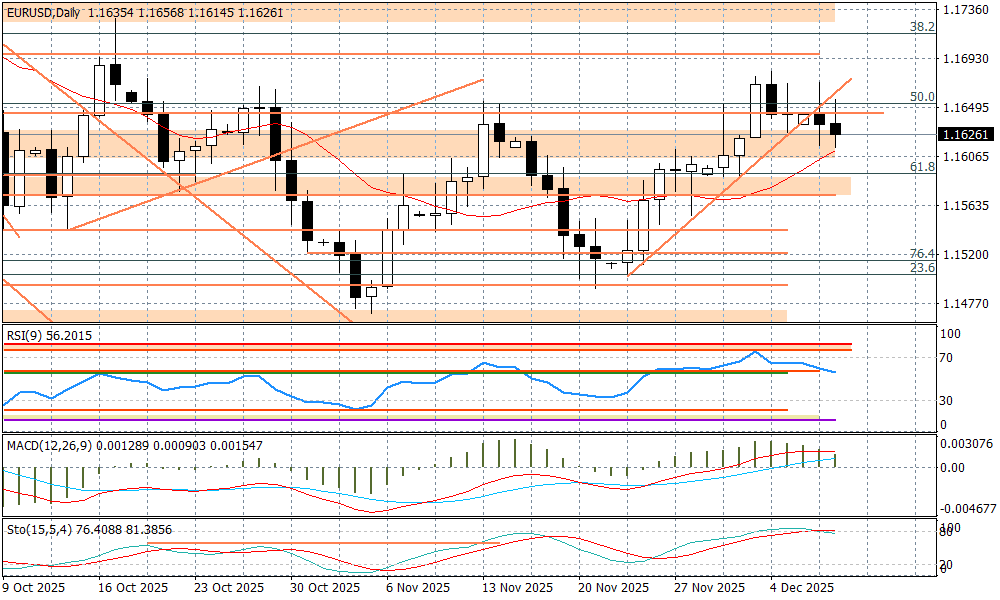Select the 23.6 Fibonacci level label
Screen dimensions: 1000x600
coord(921,268)
